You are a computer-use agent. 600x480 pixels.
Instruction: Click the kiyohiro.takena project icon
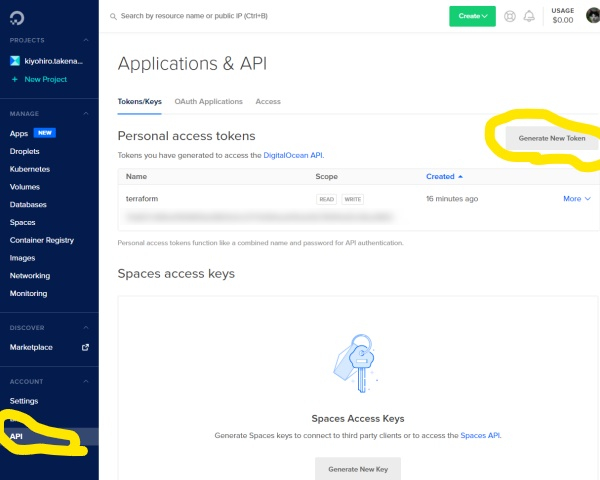(15, 61)
